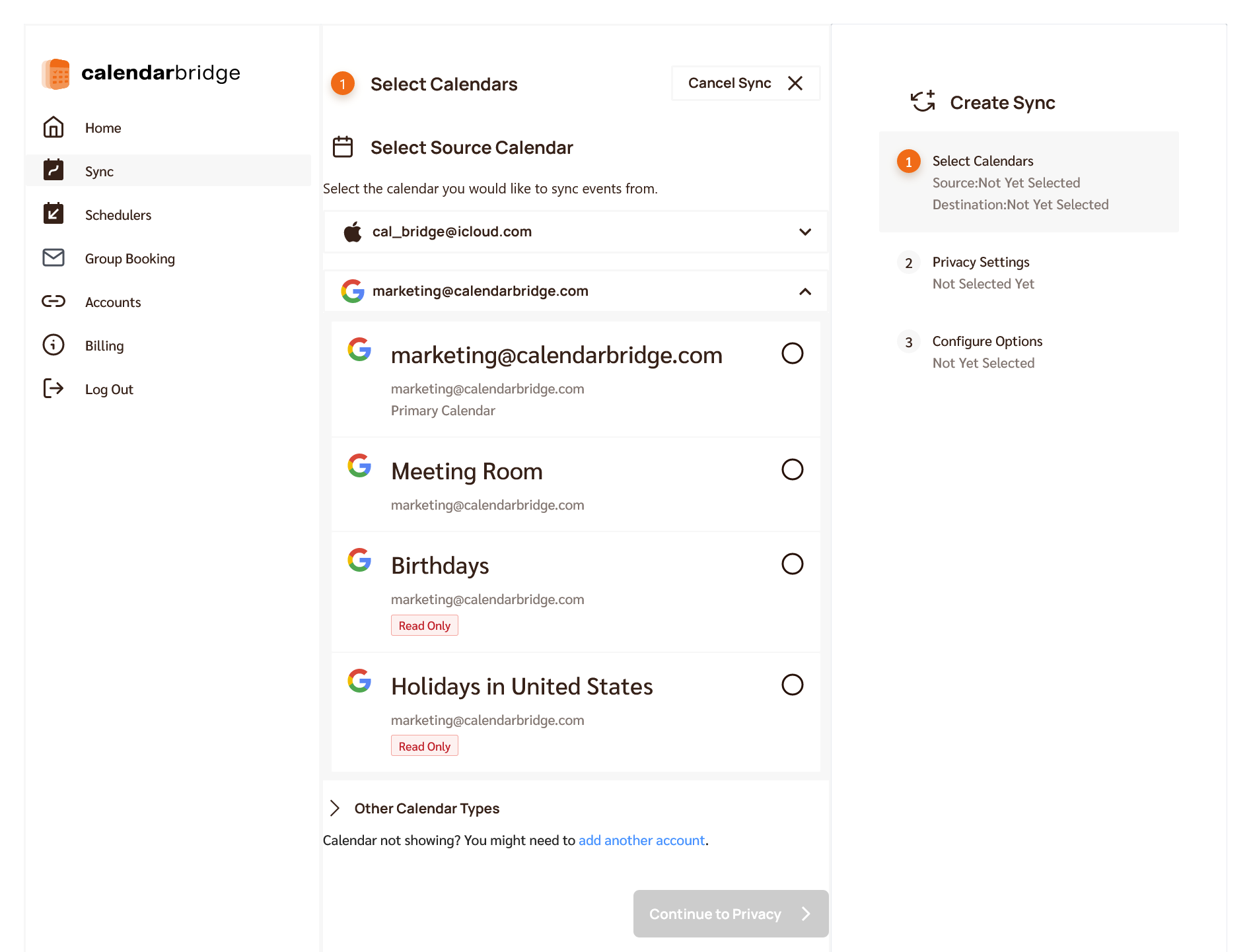Open the Sync menu item

168,171
